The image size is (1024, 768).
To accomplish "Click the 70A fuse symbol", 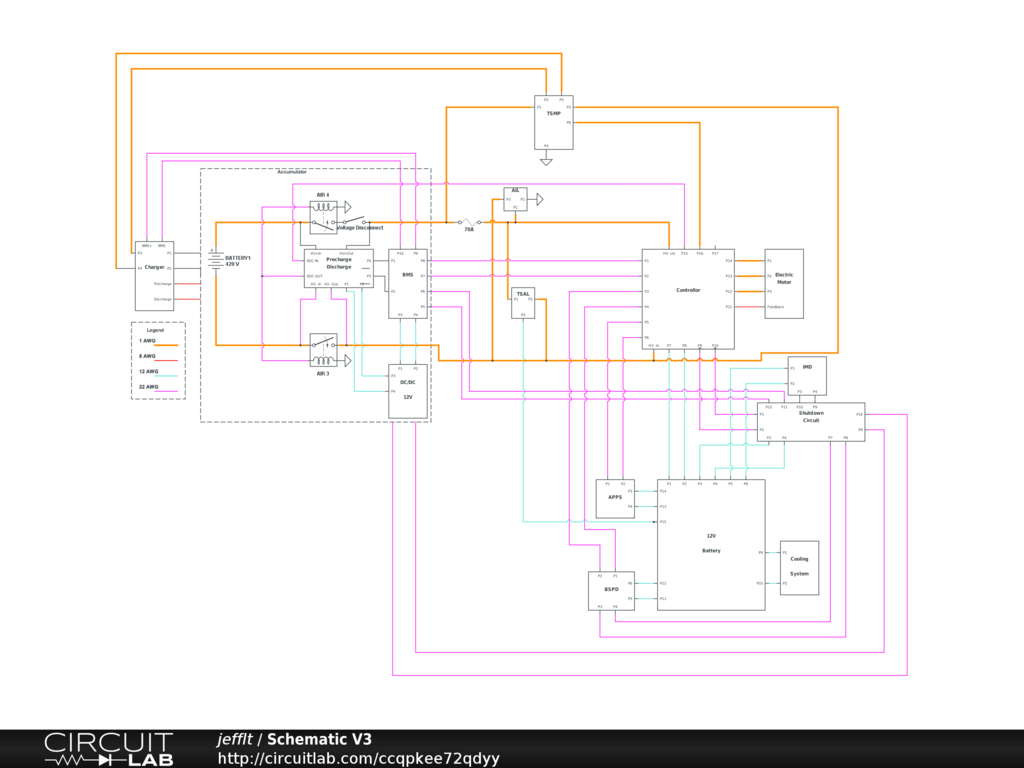I will pos(468,222).
